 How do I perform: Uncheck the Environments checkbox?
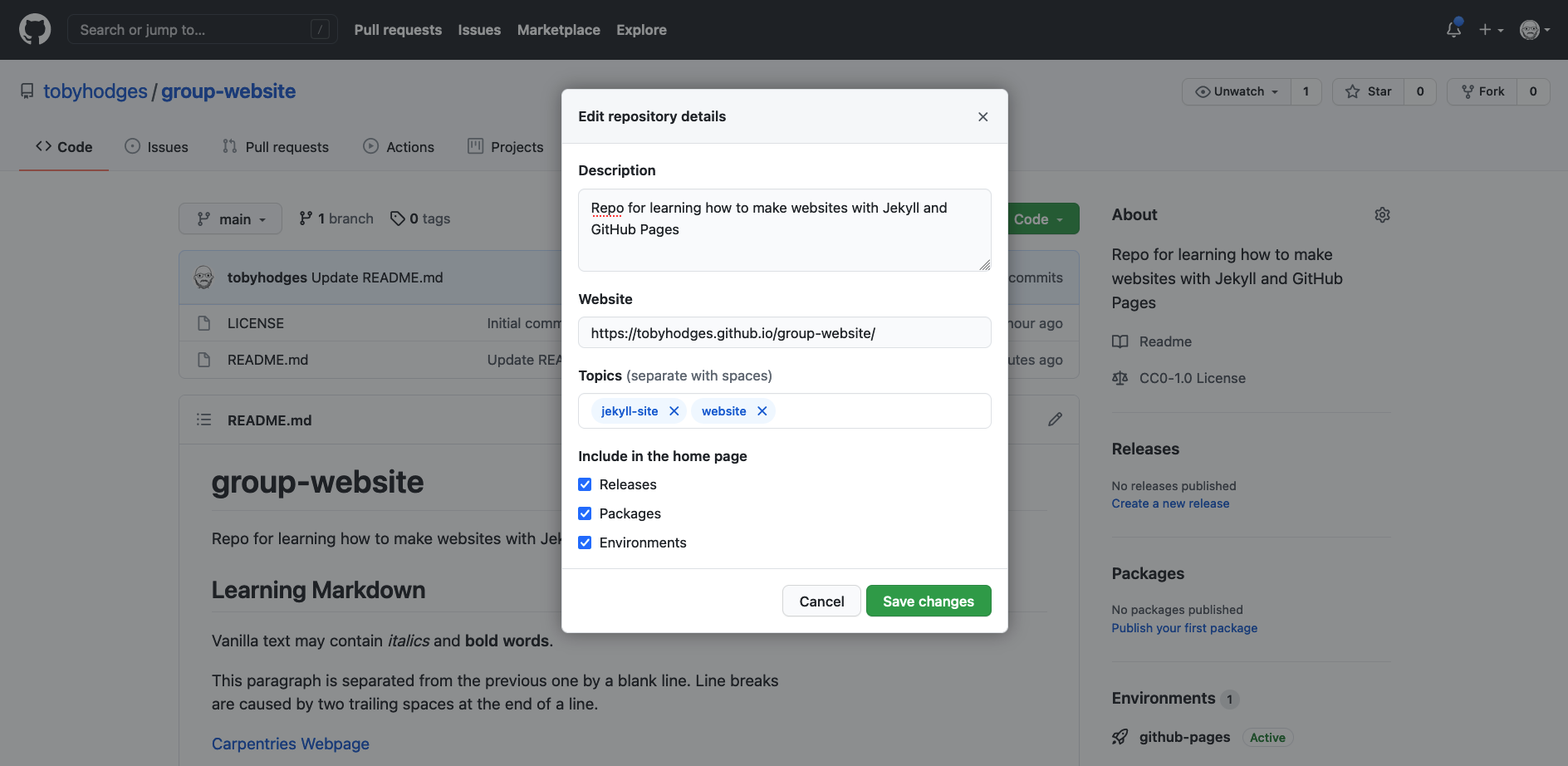click(585, 543)
